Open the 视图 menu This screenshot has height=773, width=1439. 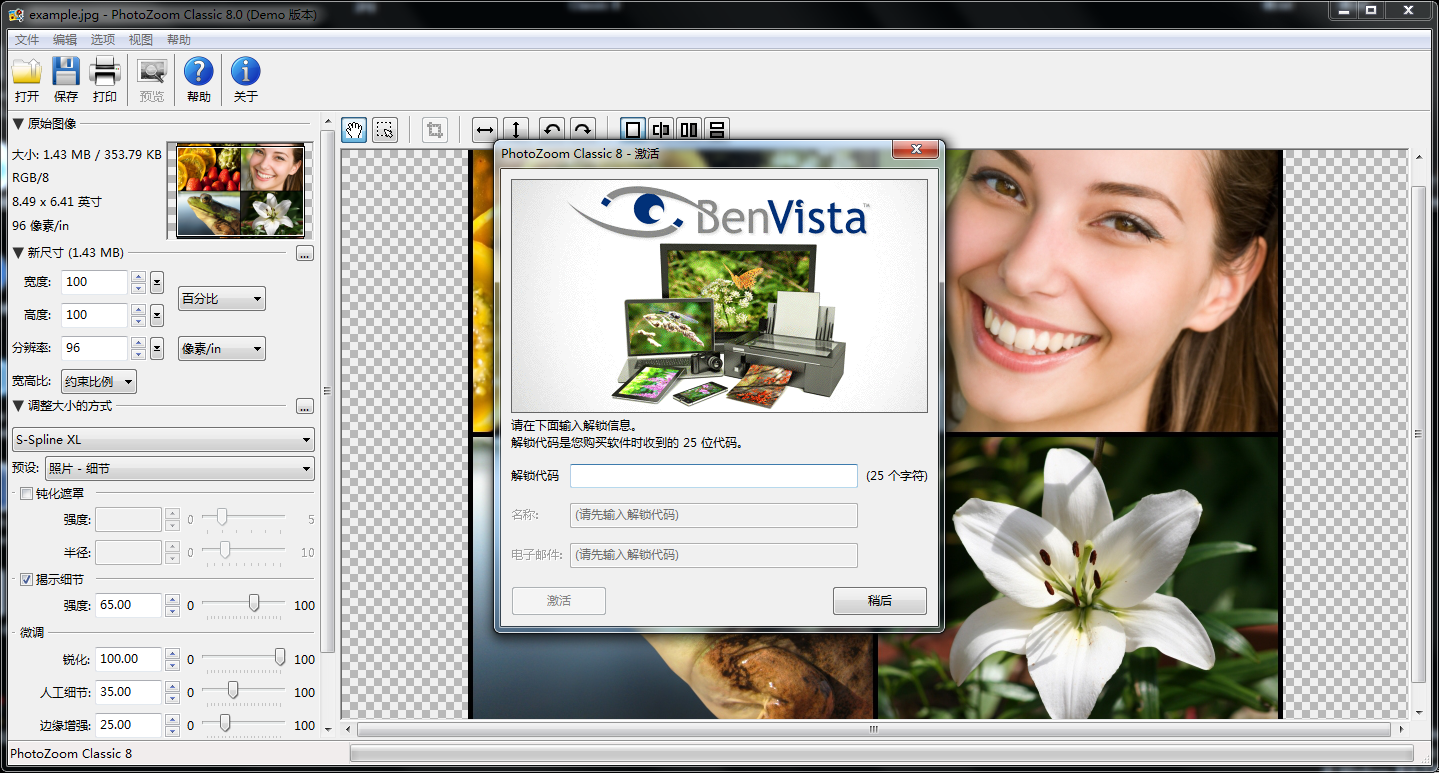(141, 40)
